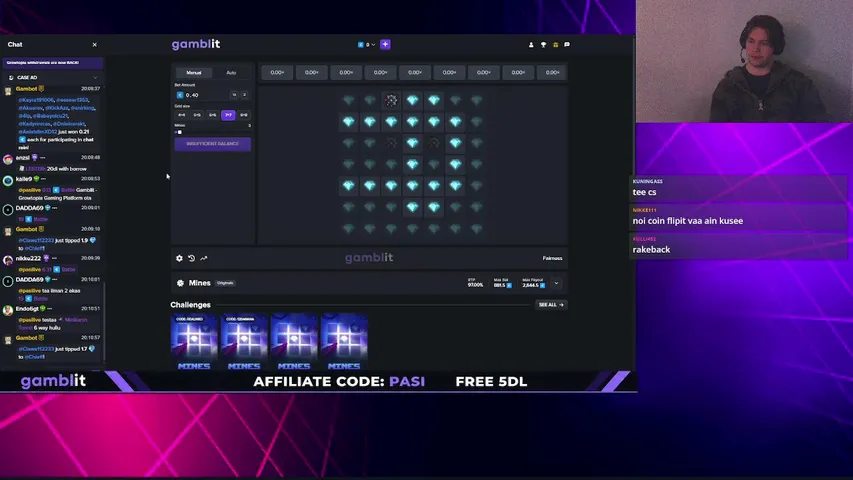Viewport: 853px width, 480px height.
Task: Select 6x6 grid size
Action: pyautogui.click(x=213, y=115)
